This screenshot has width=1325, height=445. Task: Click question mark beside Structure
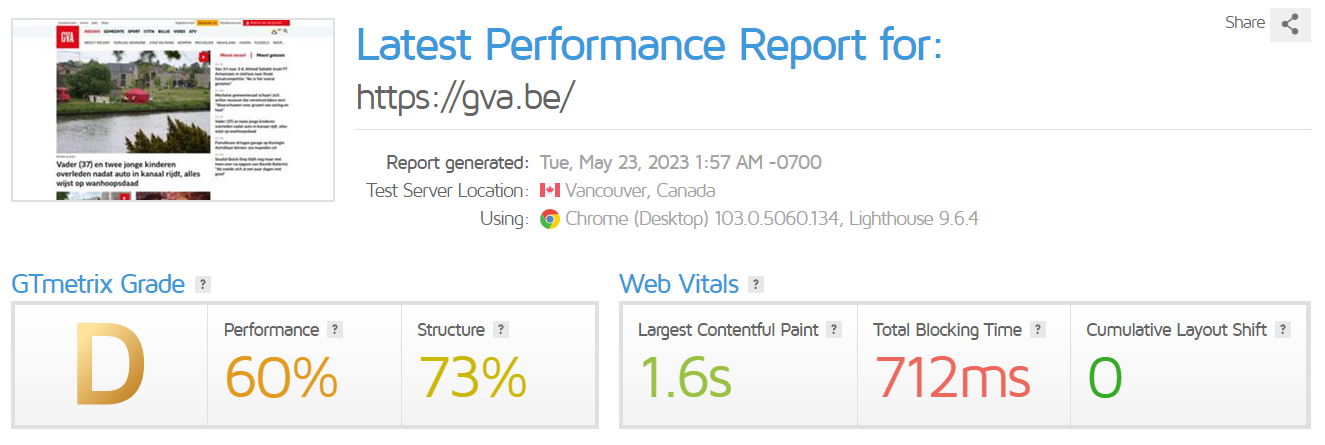coord(501,330)
